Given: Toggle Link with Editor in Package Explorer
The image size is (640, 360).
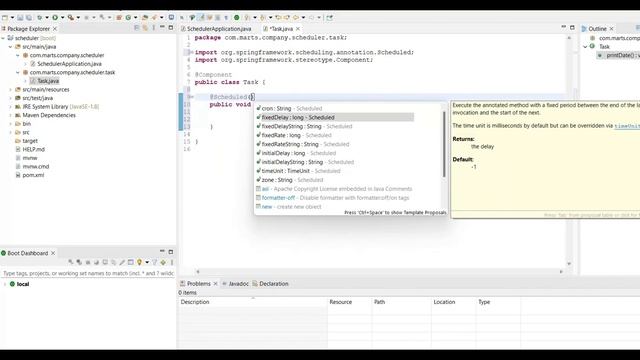Looking at the screenshot, I should pyautogui.click(x=145, y=28).
